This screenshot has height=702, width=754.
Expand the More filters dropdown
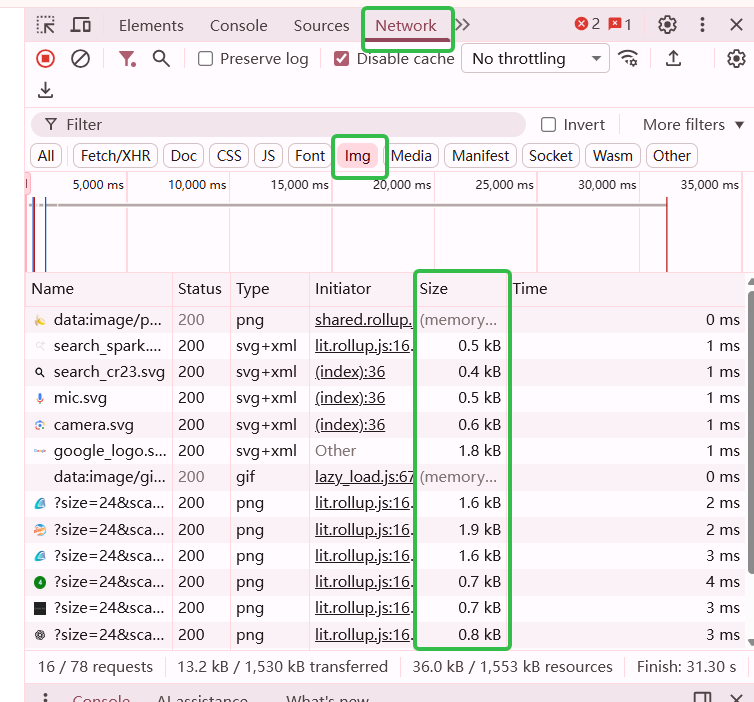click(x=692, y=125)
